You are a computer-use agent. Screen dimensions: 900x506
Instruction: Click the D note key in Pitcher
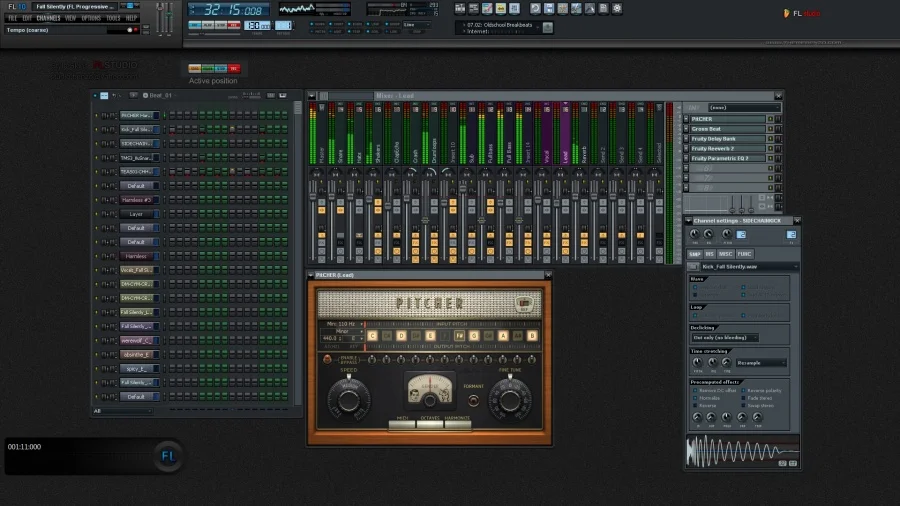tap(401, 336)
